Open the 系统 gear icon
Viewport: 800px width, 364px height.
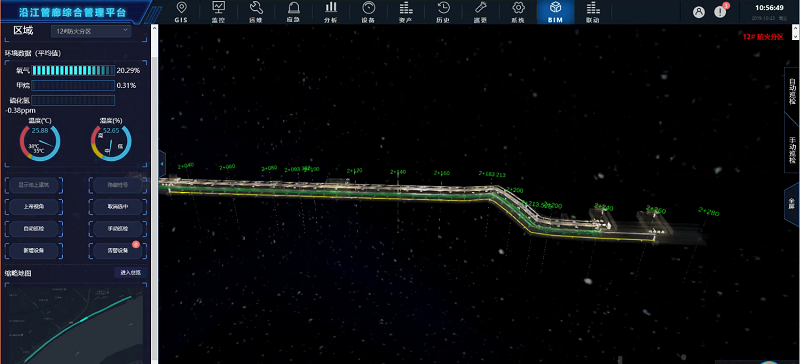(518, 8)
